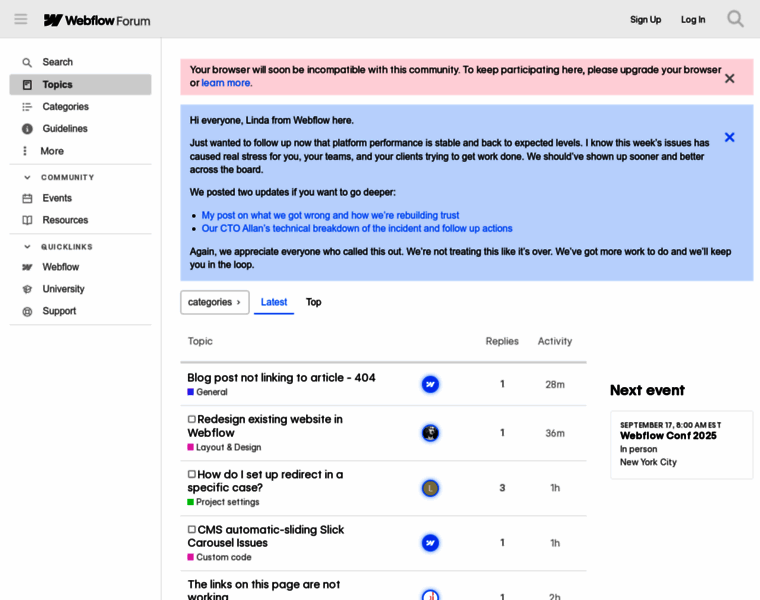Click the Events calendar icon
Screen dimensions: 760x600
[x=27, y=198]
